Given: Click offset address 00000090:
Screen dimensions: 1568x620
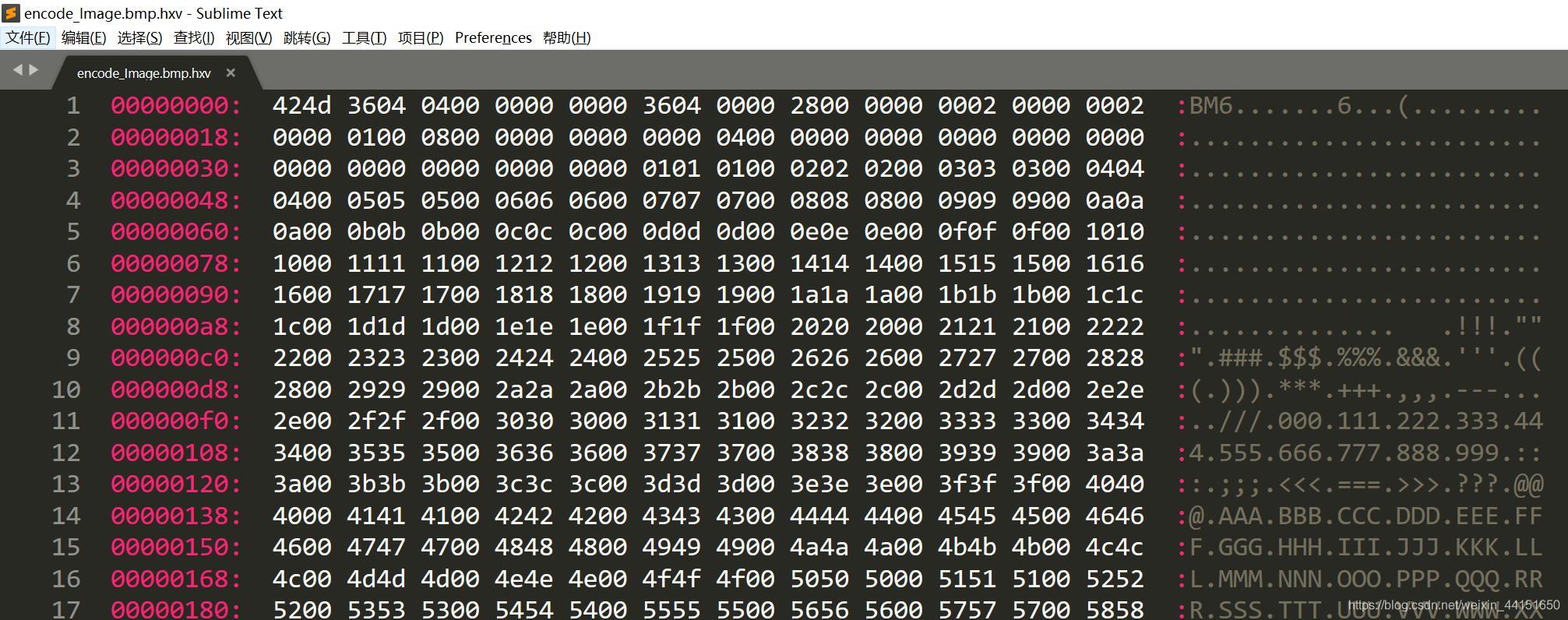Looking at the screenshot, I should click(176, 294).
